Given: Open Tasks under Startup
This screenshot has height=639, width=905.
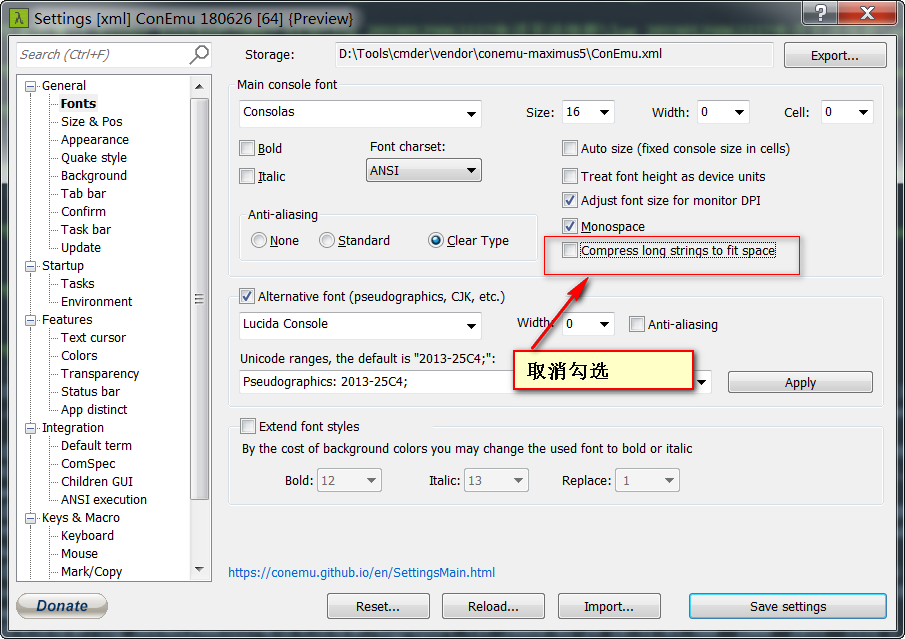Looking at the screenshot, I should point(77,283).
